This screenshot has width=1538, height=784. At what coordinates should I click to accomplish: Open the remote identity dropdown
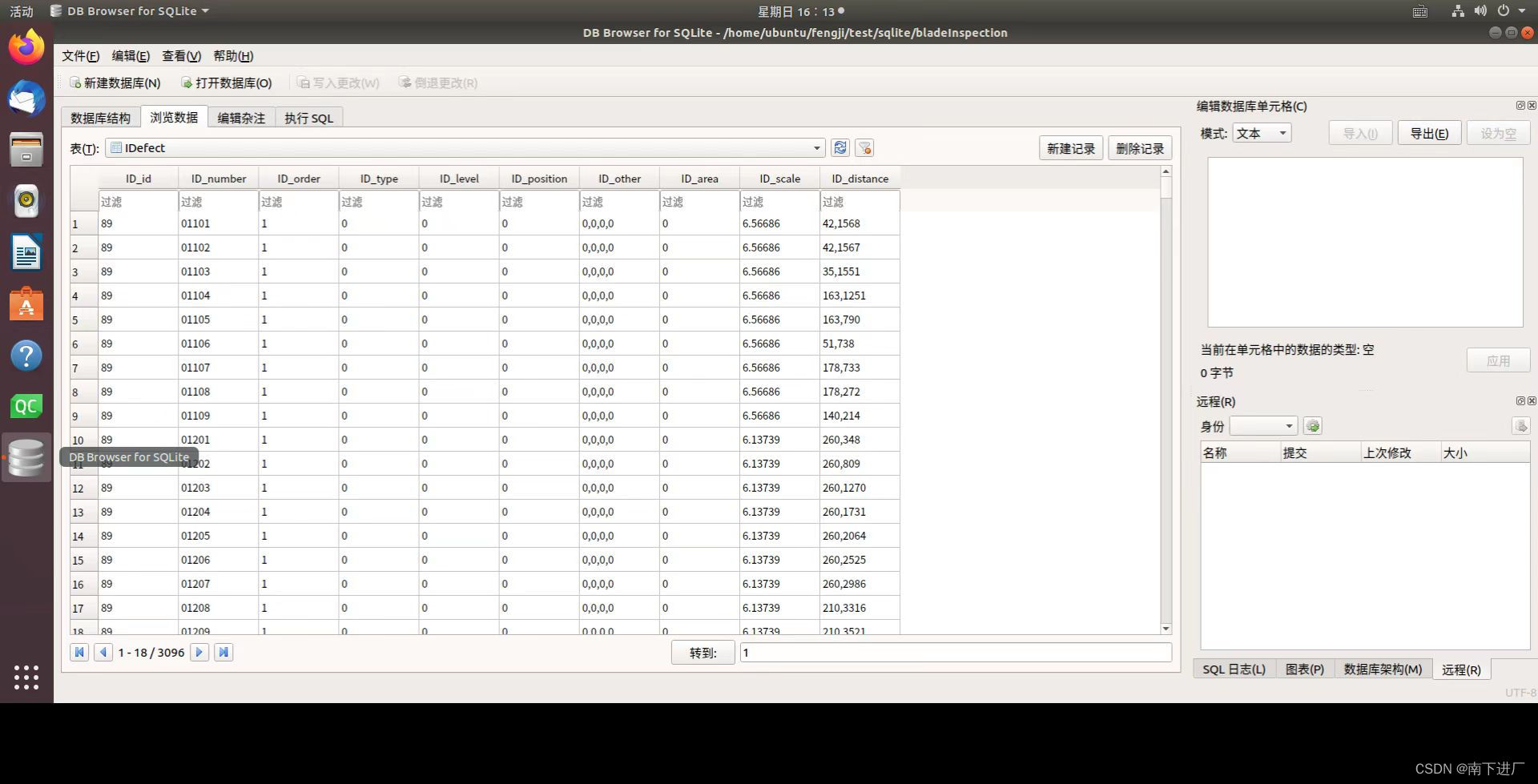[1263, 426]
